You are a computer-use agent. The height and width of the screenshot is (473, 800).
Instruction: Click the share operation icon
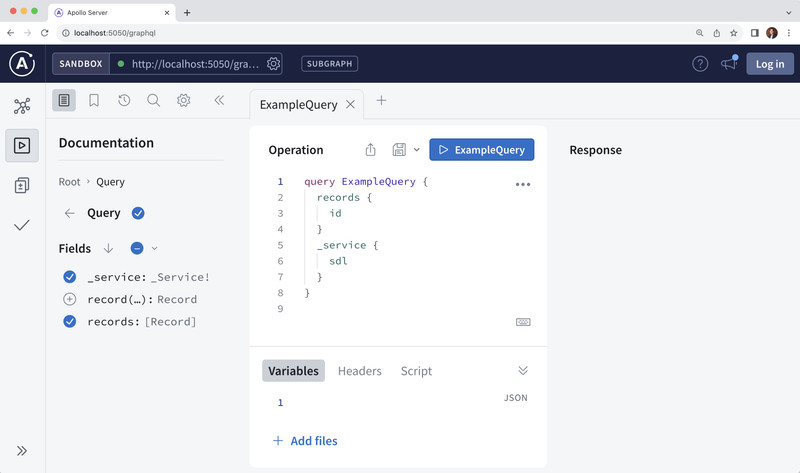371,150
